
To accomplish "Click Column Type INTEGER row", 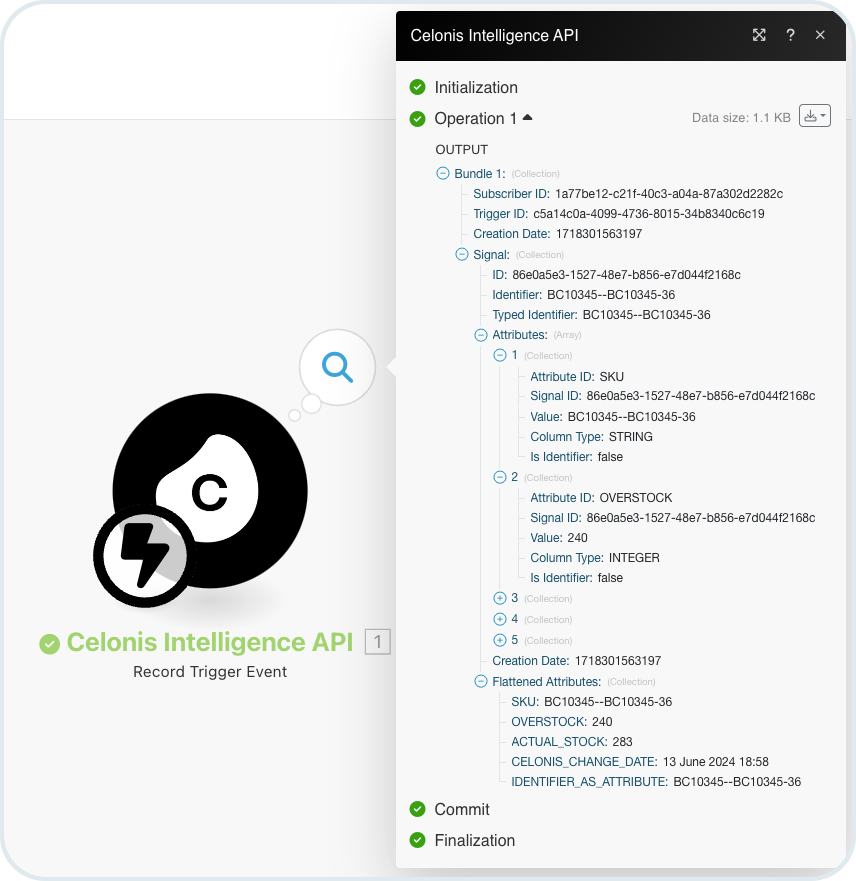I will click(x=595, y=558).
